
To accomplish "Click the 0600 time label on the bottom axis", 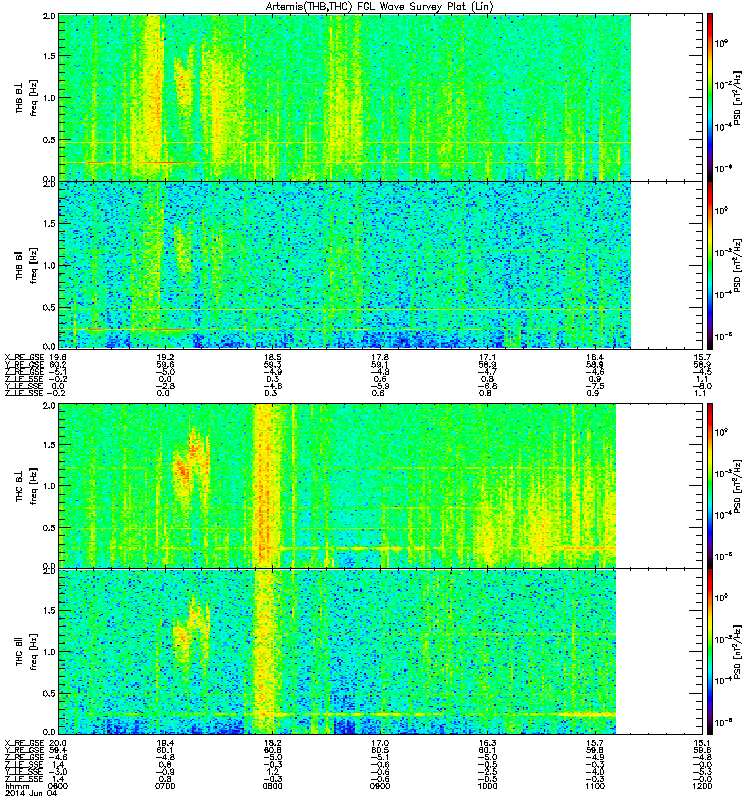I will (x=58, y=786).
